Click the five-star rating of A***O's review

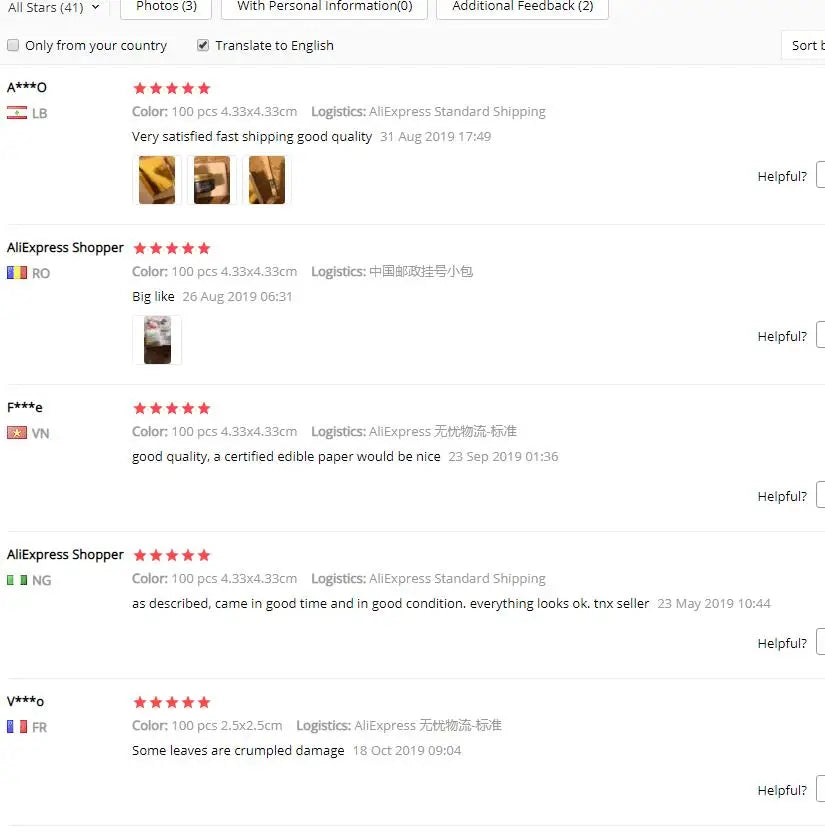[x=172, y=88]
